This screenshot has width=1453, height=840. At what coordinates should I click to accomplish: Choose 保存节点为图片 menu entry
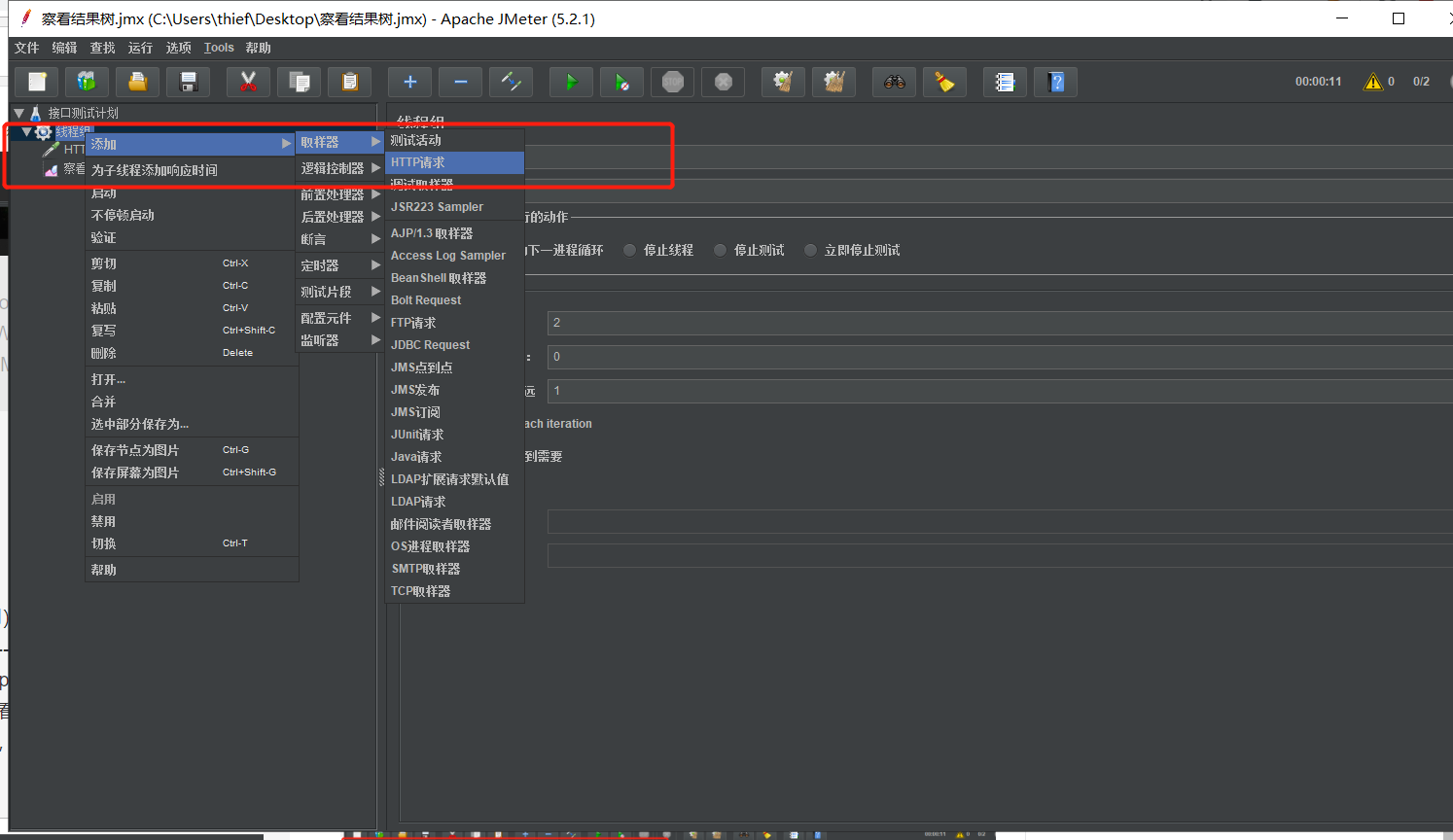coord(192,450)
